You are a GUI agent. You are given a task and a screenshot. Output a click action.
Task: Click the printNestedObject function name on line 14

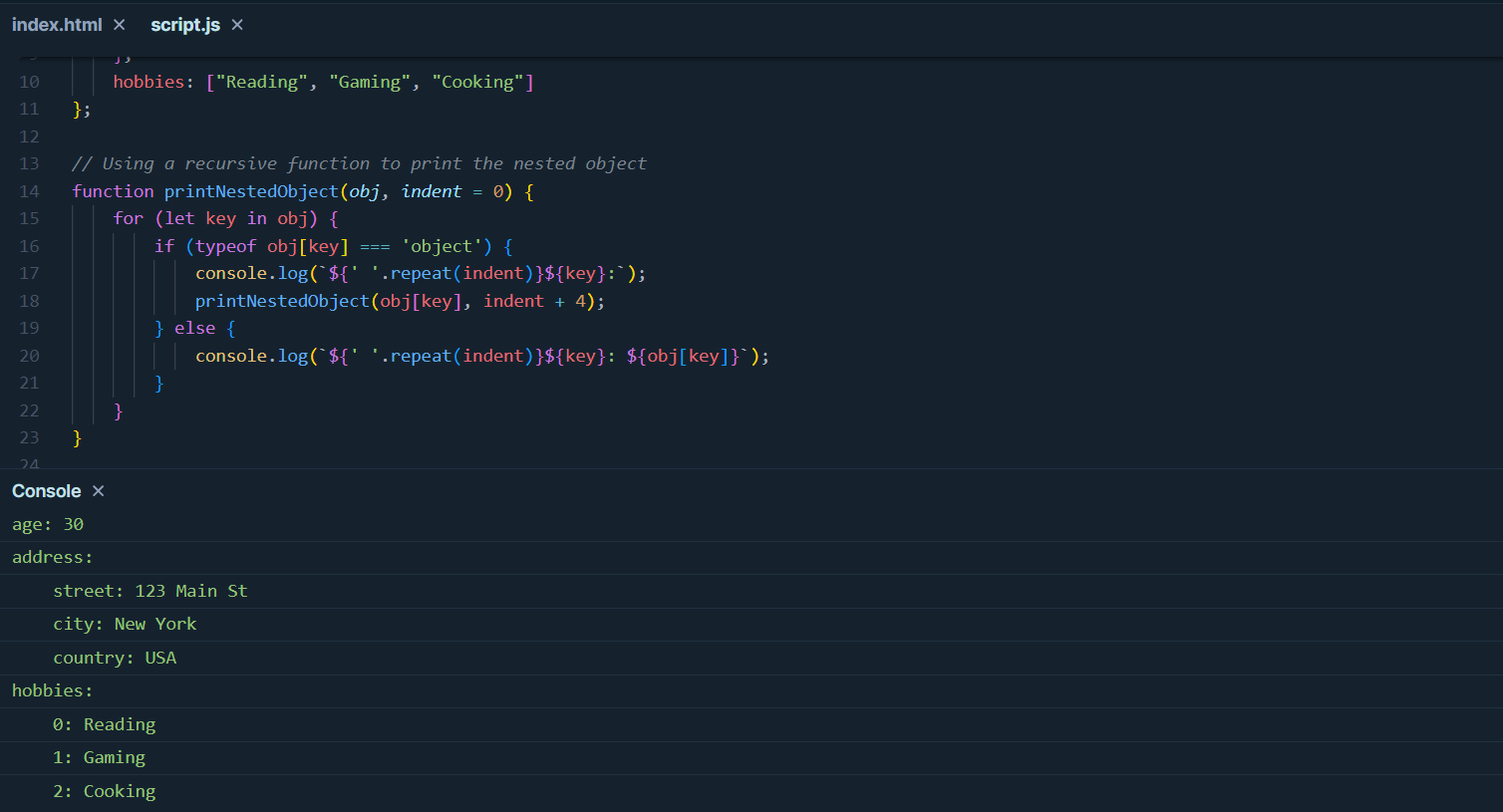pos(251,191)
